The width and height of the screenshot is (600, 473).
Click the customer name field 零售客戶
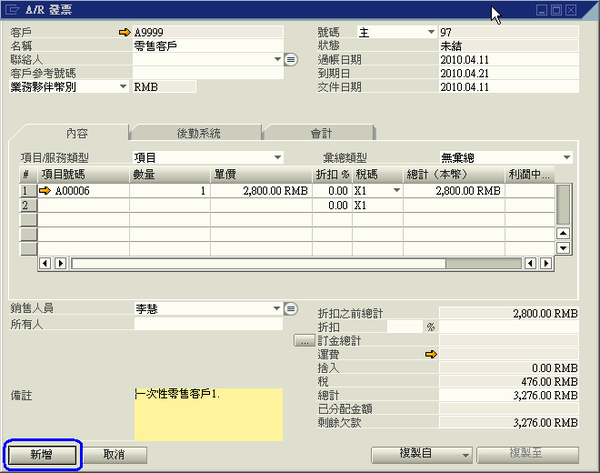point(208,46)
